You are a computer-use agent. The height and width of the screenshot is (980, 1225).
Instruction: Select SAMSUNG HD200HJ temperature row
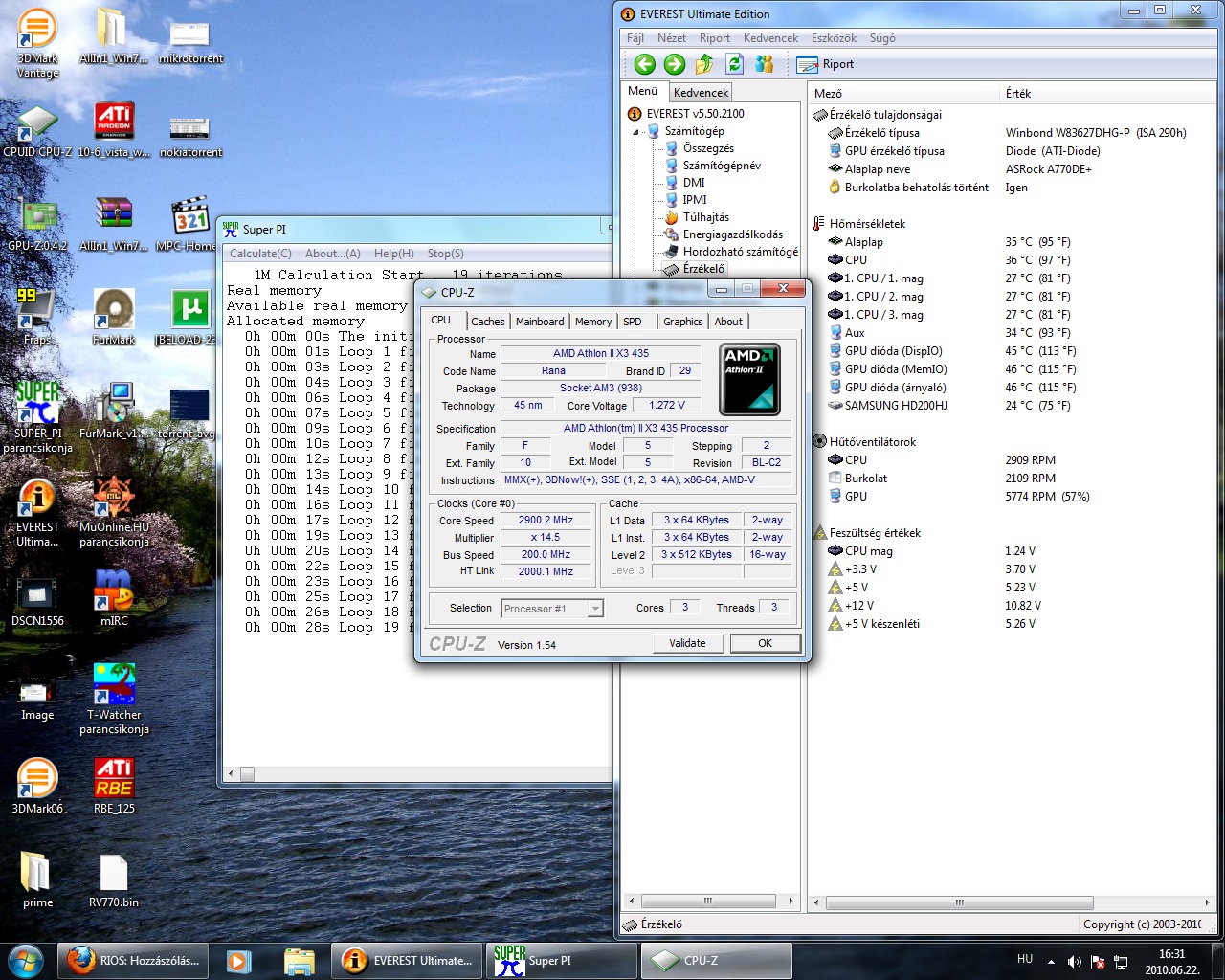pos(1013,406)
